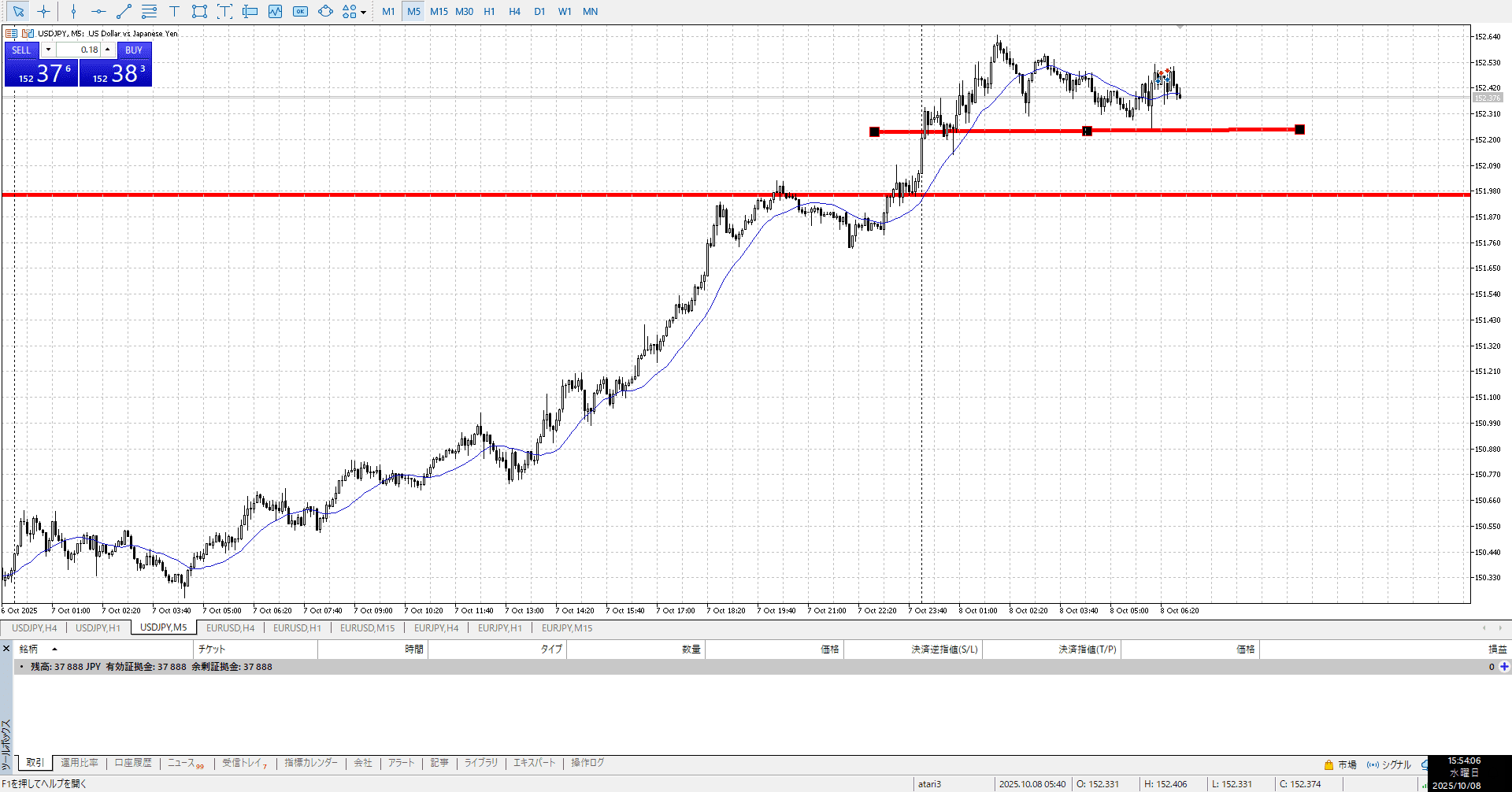Select the text tool in toolbar
1512x792 pixels.
coord(174,11)
